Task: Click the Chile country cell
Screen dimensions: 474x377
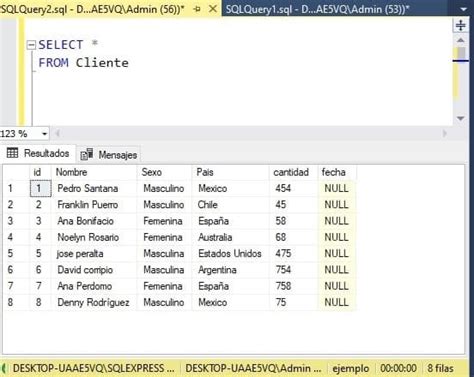Action: (231, 204)
